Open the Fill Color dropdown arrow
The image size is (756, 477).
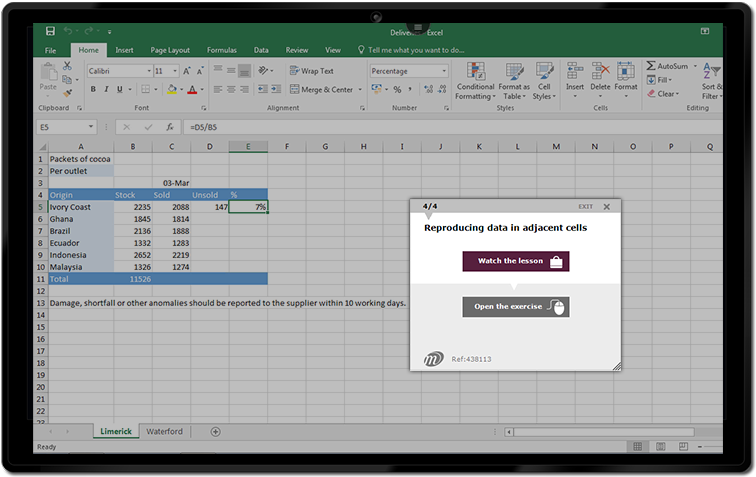[x=182, y=90]
